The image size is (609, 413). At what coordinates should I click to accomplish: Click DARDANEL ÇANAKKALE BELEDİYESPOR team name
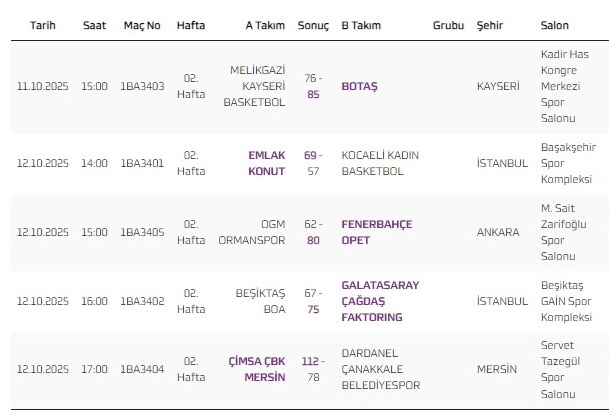pyautogui.click(x=381, y=369)
